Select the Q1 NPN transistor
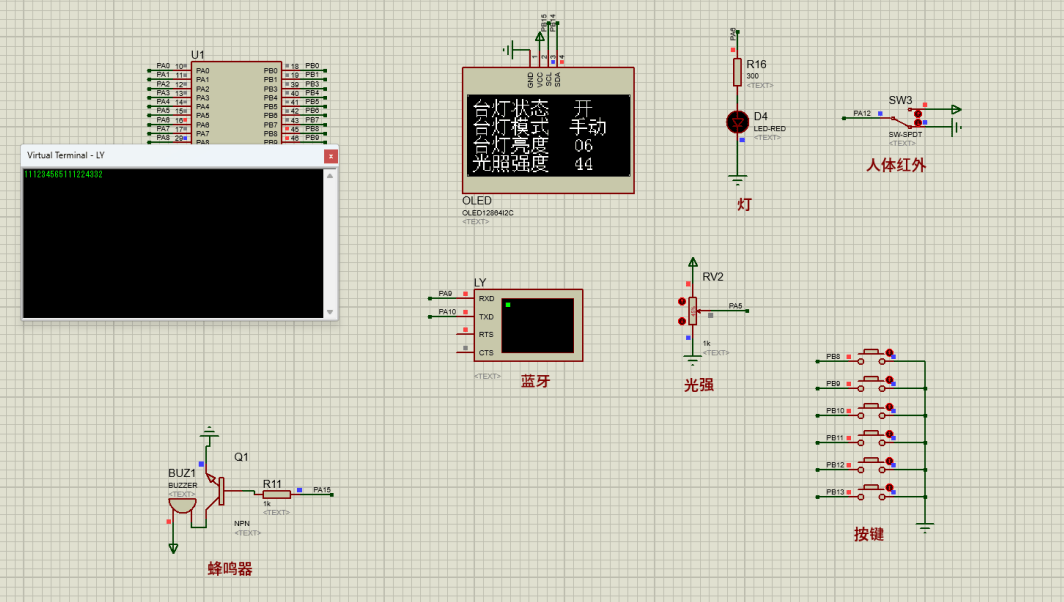The image size is (1064, 602). click(216, 490)
